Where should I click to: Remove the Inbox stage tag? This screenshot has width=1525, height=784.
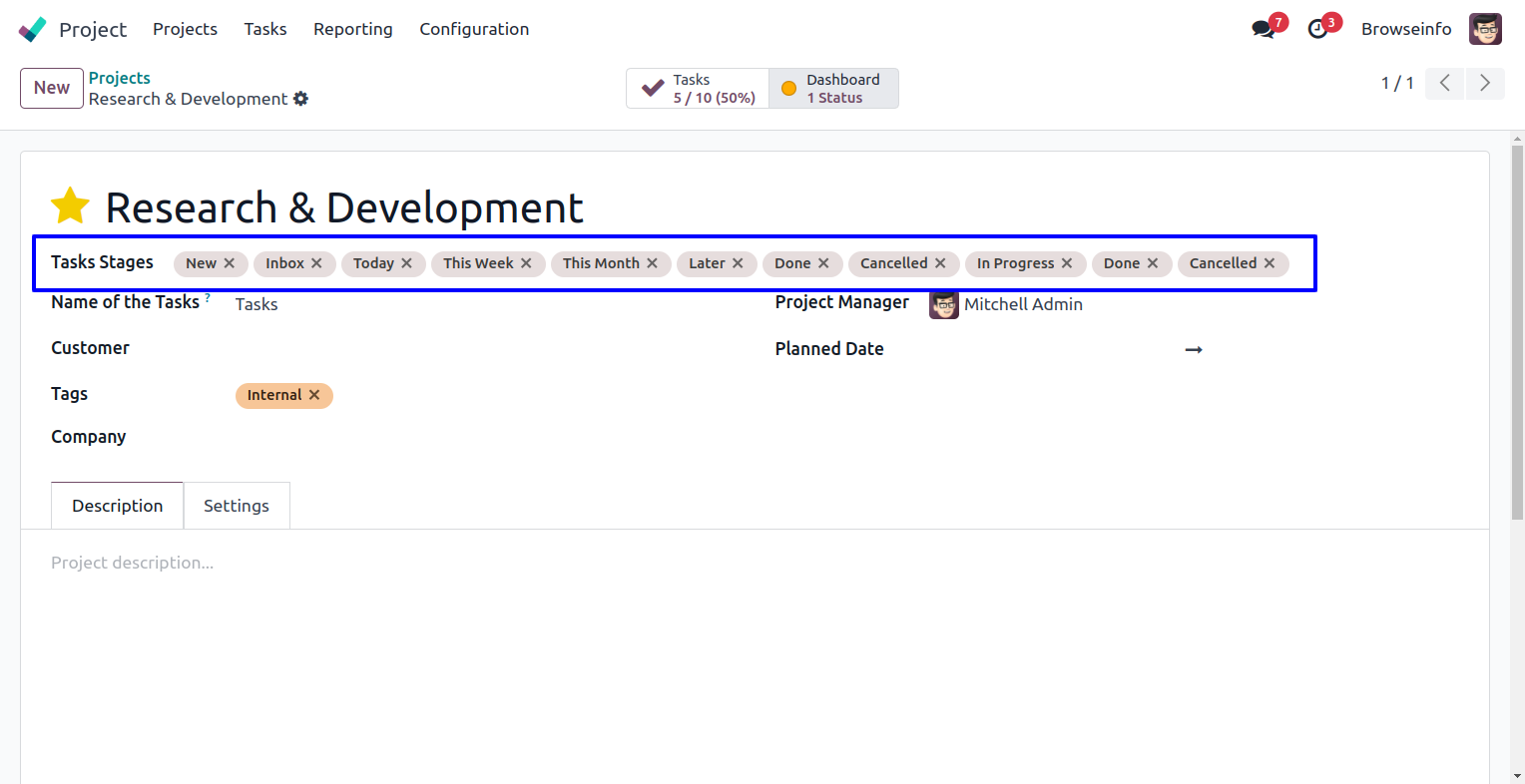[316, 263]
